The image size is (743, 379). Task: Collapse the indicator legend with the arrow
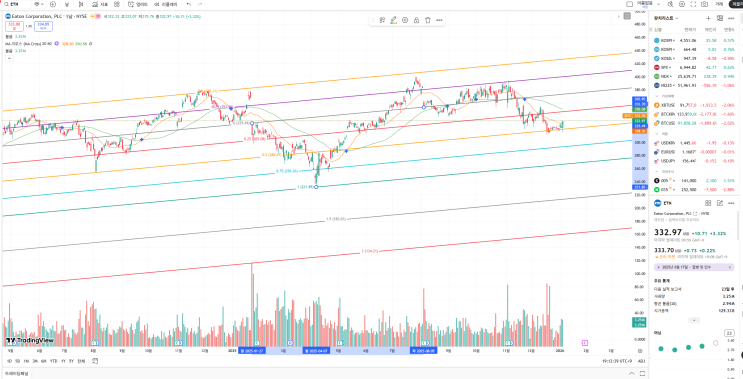click(x=9, y=58)
